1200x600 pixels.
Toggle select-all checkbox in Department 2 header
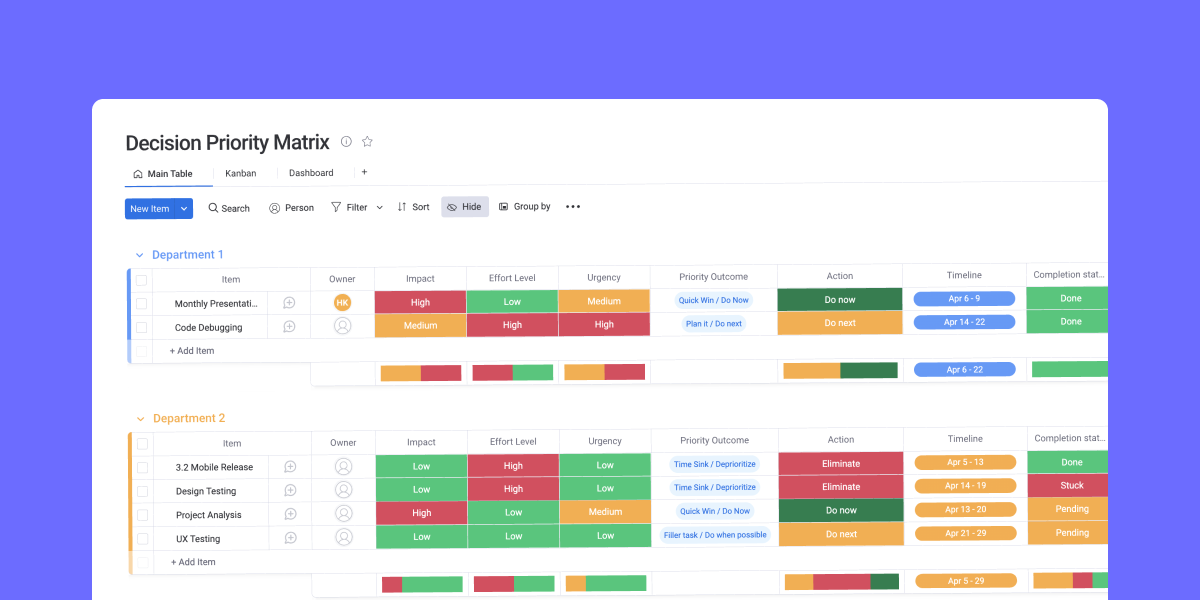[142, 443]
